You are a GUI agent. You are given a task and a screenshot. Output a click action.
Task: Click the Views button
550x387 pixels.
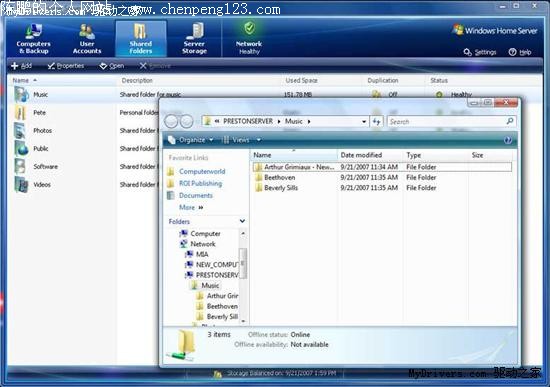(236, 140)
